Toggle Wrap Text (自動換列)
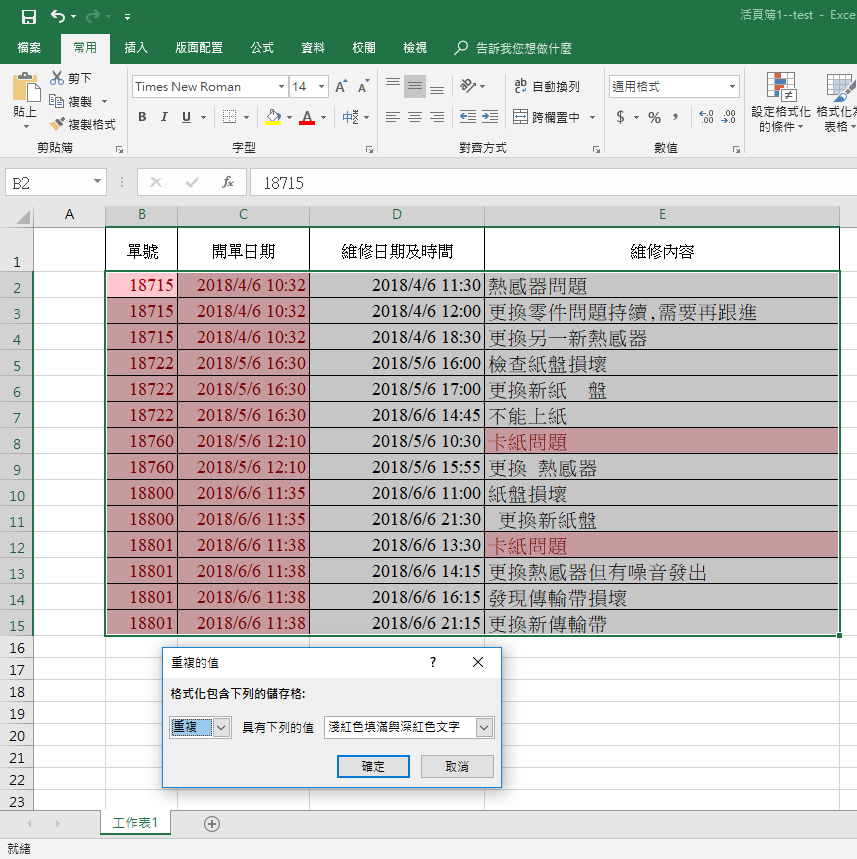Screen dimensions: 857x859 pyautogui.click(x=546, y=86)
